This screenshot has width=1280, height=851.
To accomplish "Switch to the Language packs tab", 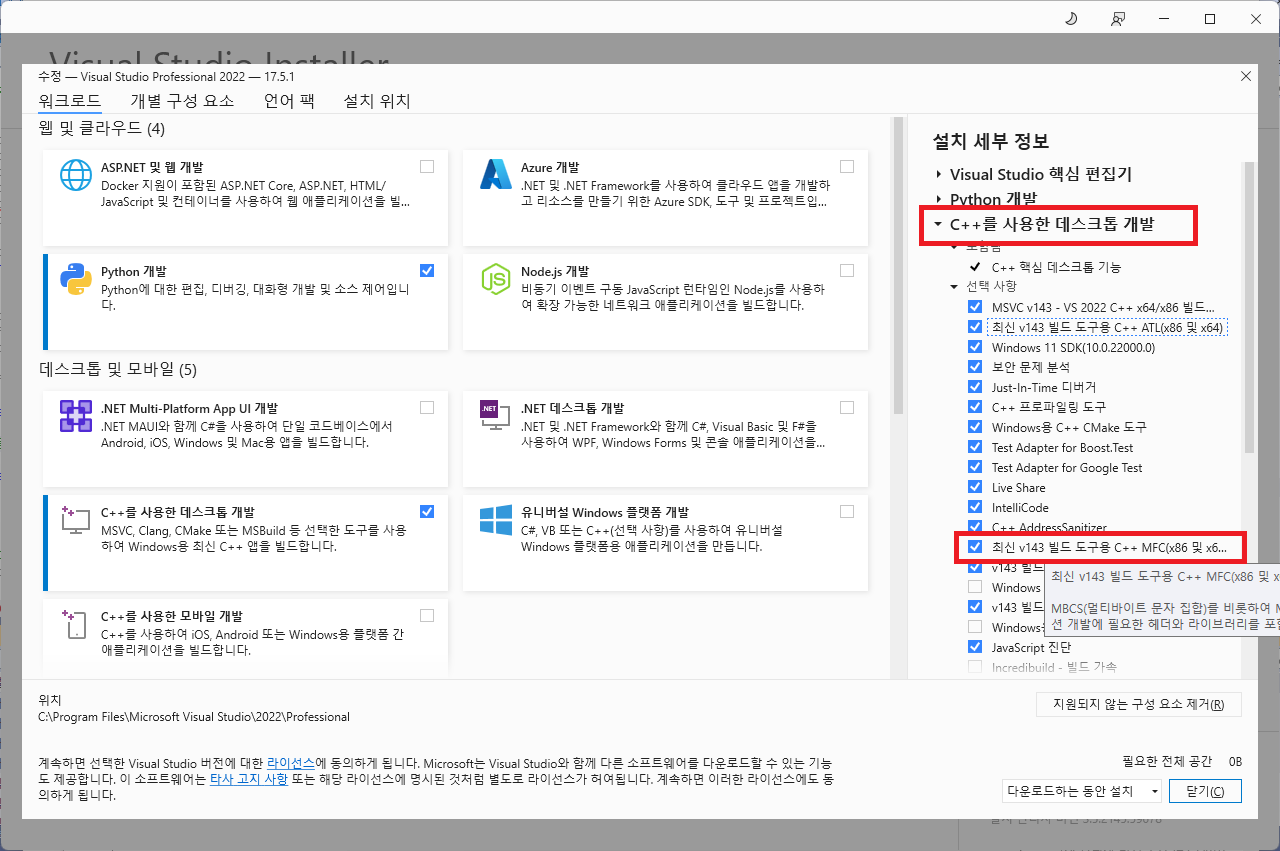I will (x=289, y=101).
